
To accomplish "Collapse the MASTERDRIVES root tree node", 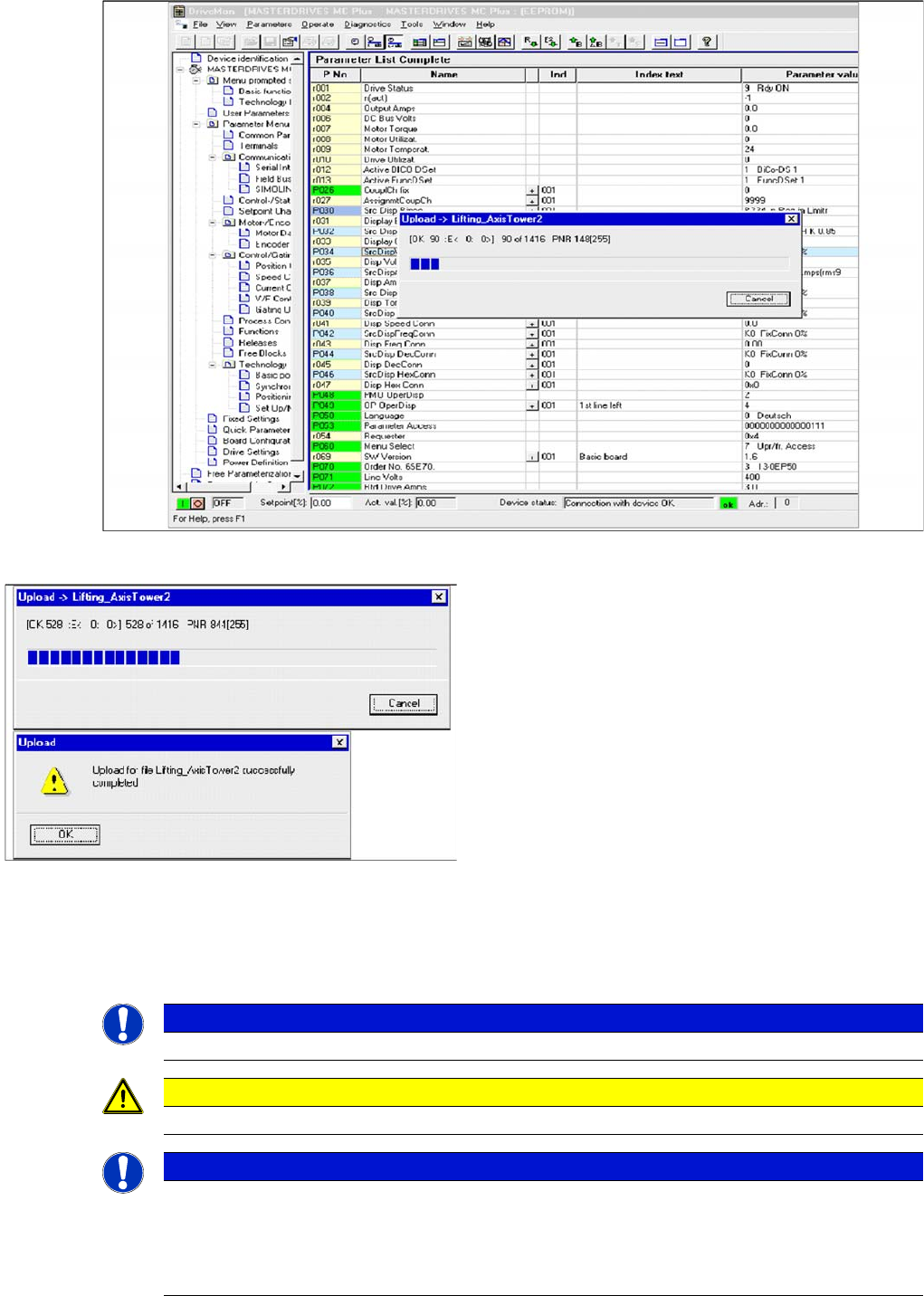I will pyautogui.click(x=180, y=69).
